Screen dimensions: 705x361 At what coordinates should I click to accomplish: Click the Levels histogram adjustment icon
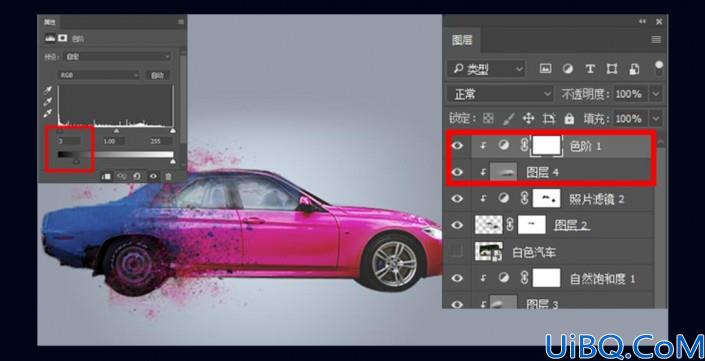49,38
